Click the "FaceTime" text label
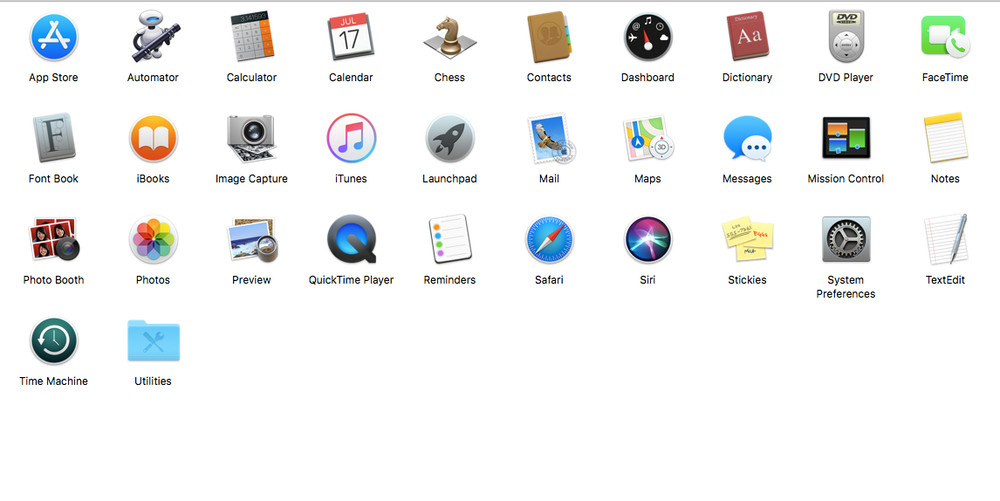Image resolution: width=1000 pixels, height=501 pixels. click(945, 78)
